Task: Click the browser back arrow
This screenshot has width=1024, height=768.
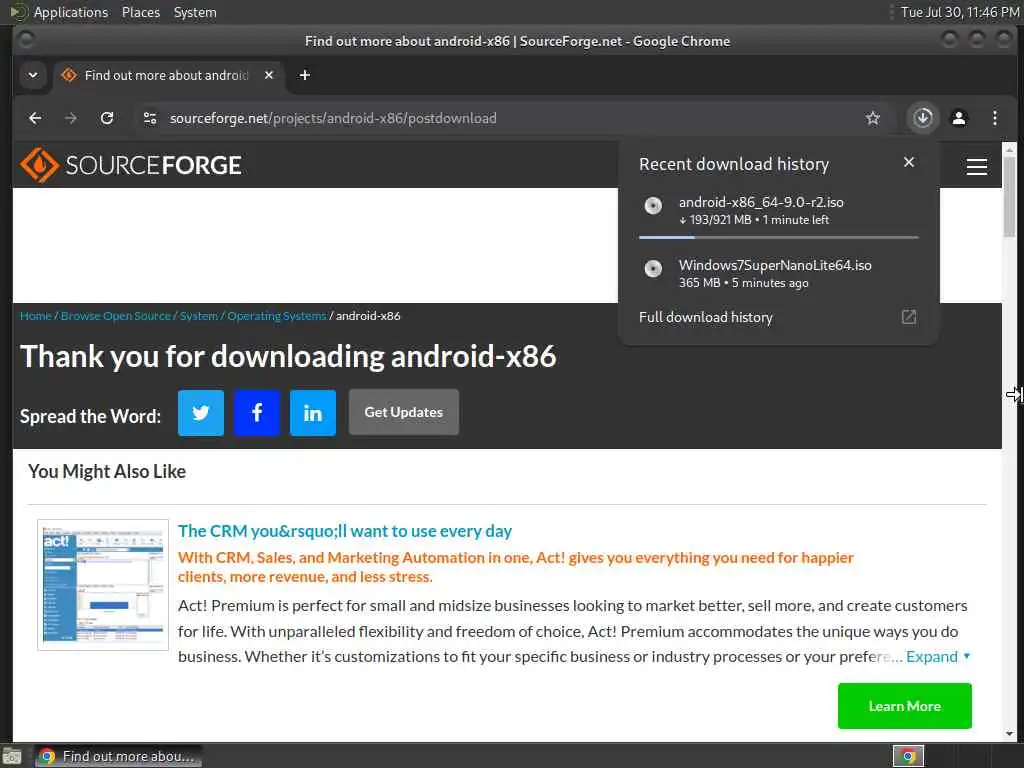Action: tap(35, 118)
